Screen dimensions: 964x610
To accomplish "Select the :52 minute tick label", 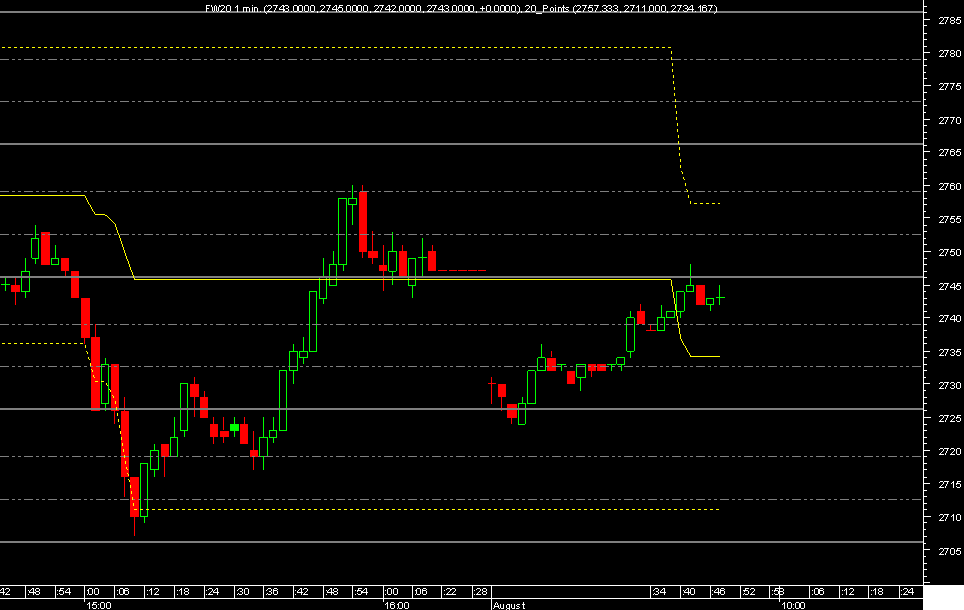I will click(749, 592).
